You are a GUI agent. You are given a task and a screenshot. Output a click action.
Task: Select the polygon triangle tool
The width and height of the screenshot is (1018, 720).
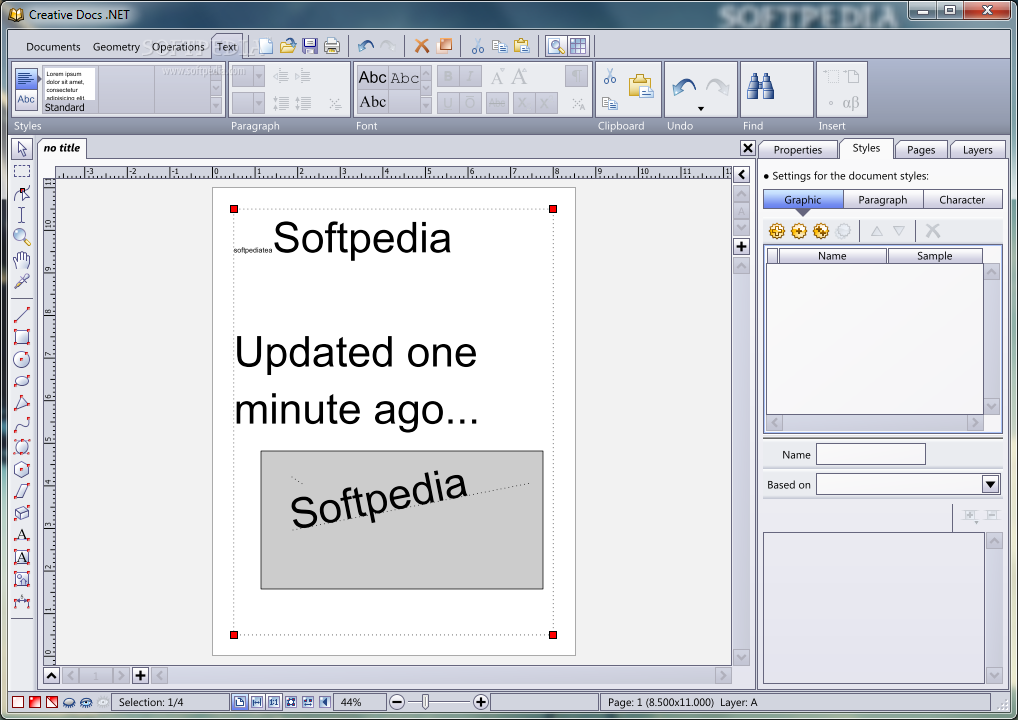coord(22,403)
